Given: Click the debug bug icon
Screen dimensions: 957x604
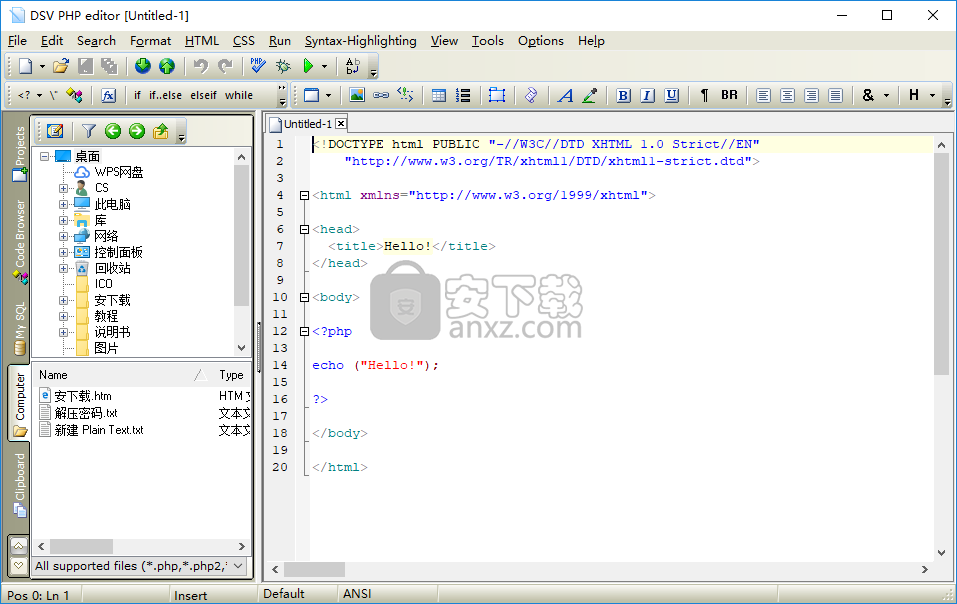Looking at the screenshot, I should 283,66.
